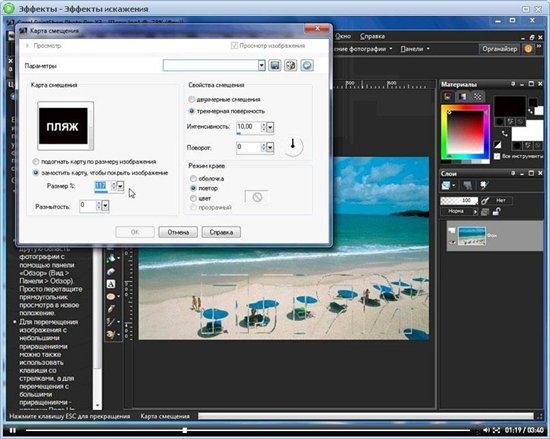
Task: Pause the tutorial video
Action: tap(13, 430)
